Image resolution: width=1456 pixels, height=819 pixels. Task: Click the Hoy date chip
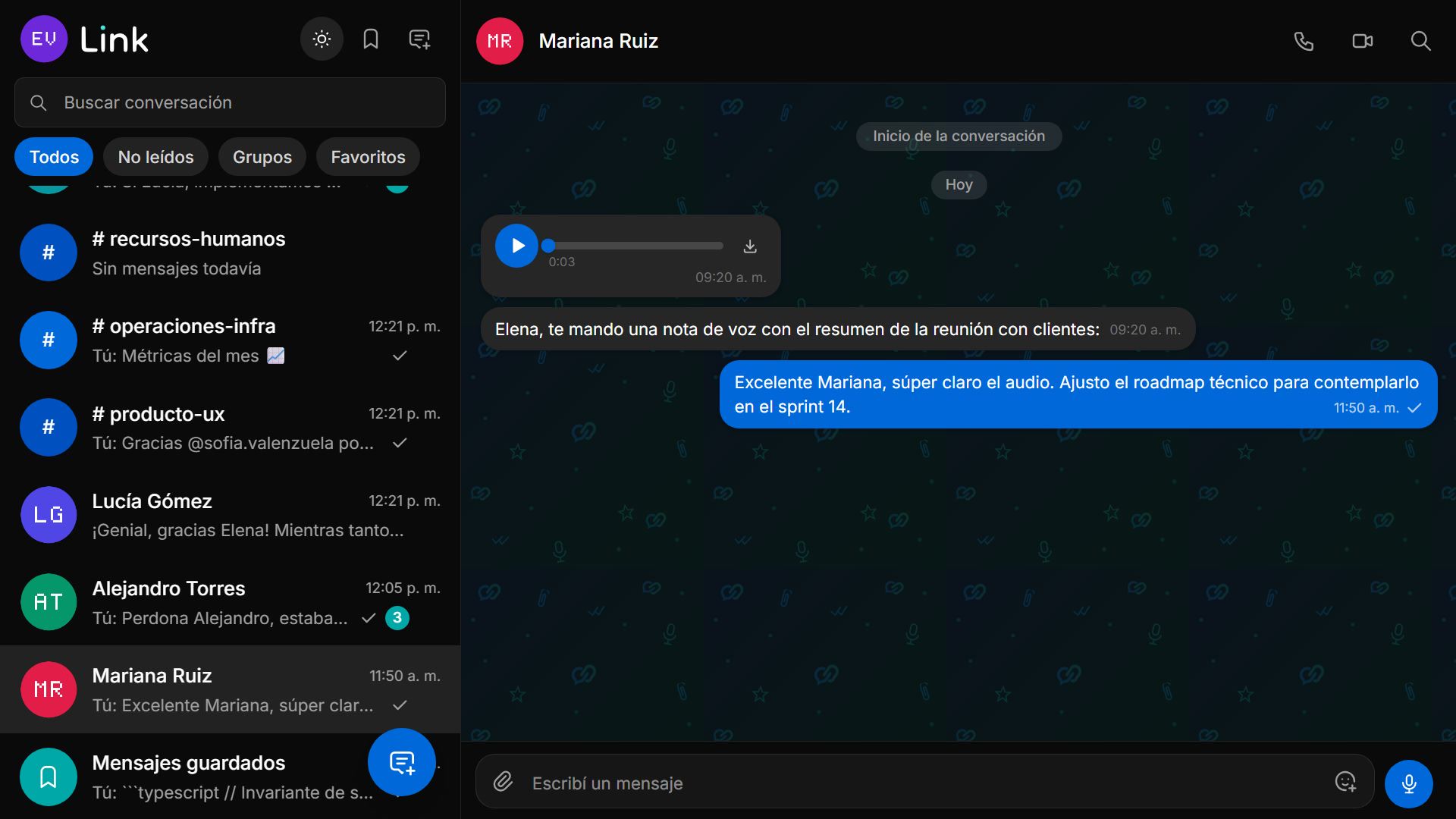[959, 184]
